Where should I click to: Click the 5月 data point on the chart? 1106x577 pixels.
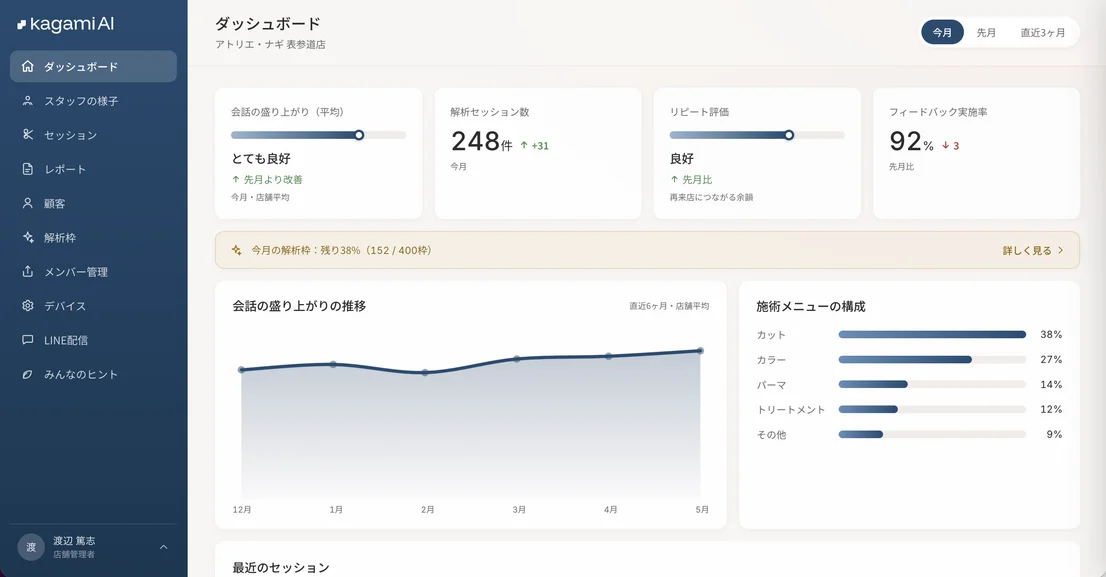pyautogui.click(x=700, y=351)
